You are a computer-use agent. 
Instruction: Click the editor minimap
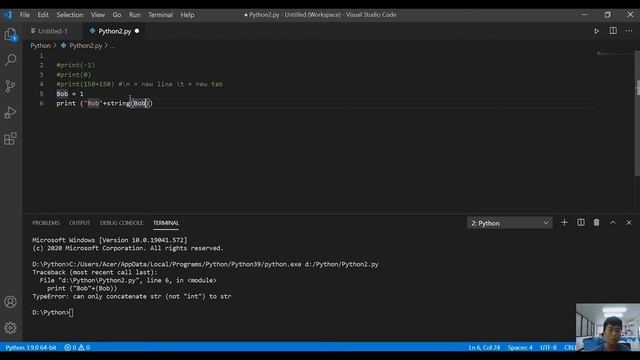tap(614, 53)
